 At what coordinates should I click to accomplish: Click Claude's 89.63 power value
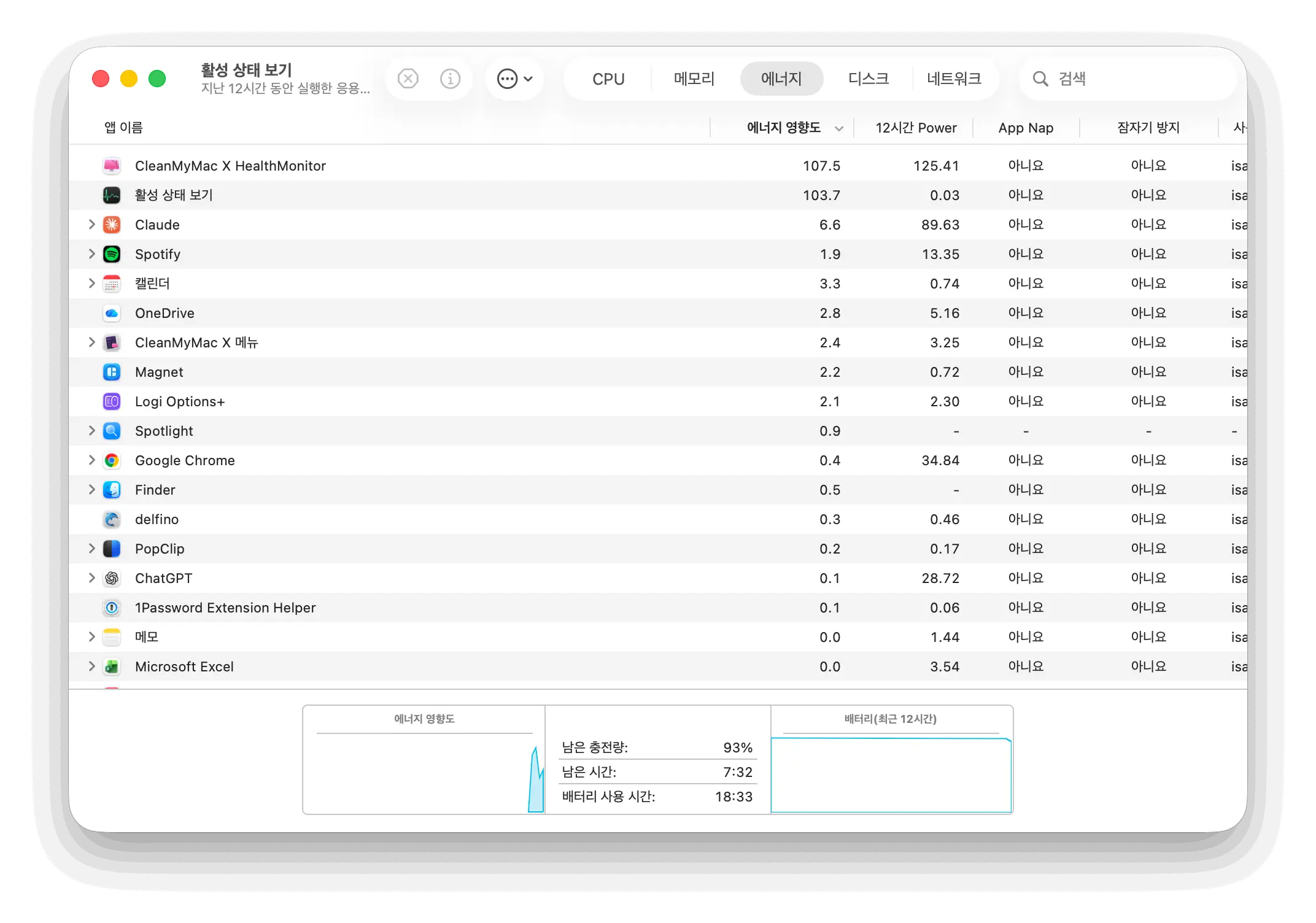click(940, 225)
